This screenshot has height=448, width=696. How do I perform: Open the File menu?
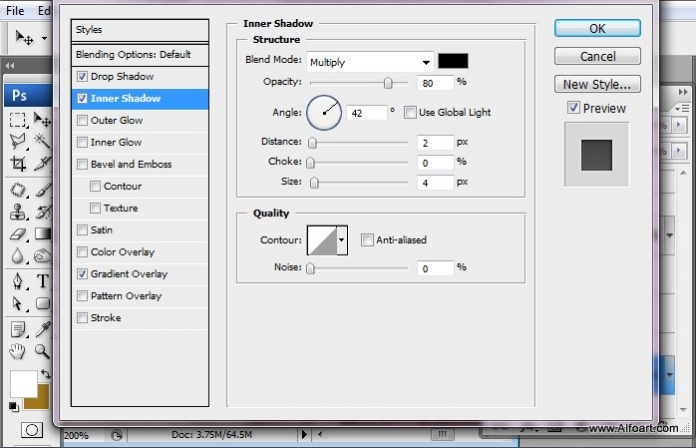click(15, 10)
